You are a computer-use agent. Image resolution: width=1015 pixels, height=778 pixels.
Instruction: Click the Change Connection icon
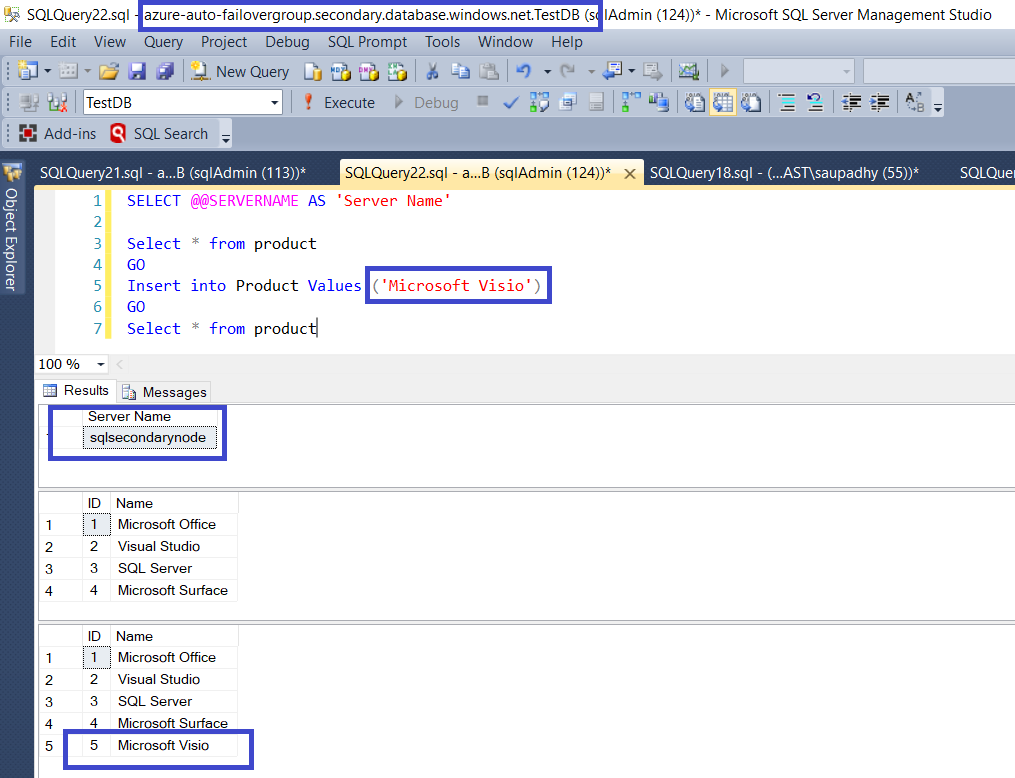(58, 102)
